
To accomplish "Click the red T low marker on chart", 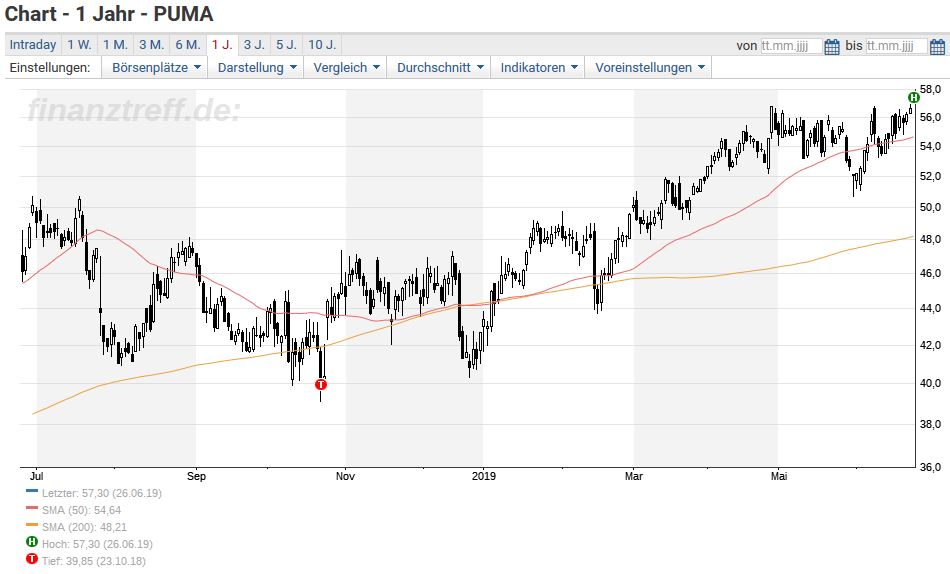I will coord(321,384).
